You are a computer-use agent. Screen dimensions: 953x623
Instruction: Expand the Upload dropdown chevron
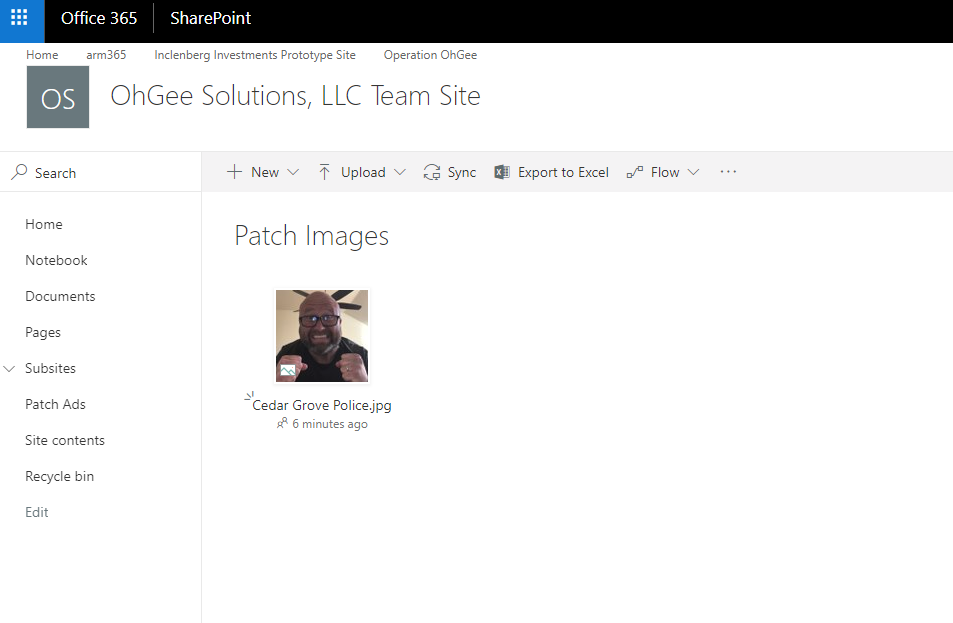click(400, 172)
